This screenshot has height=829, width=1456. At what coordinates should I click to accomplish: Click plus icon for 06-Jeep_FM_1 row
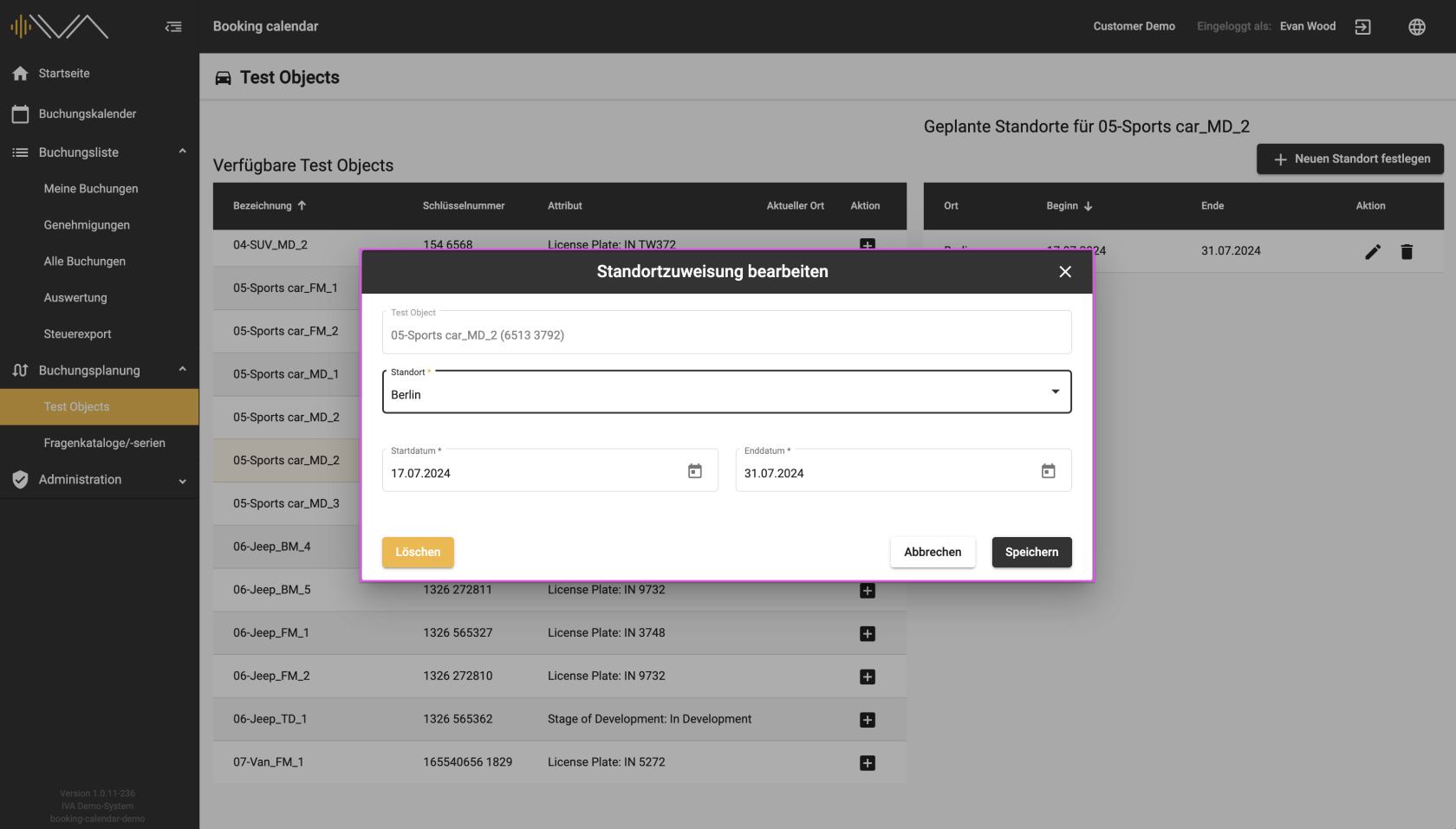click(868, 634)
